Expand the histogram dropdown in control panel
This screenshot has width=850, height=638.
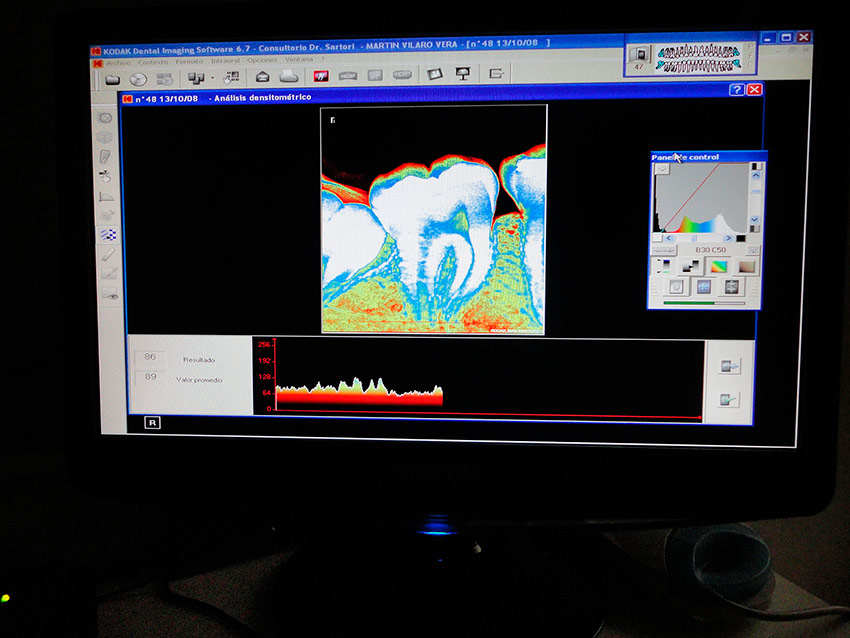[x=662, y=169]
